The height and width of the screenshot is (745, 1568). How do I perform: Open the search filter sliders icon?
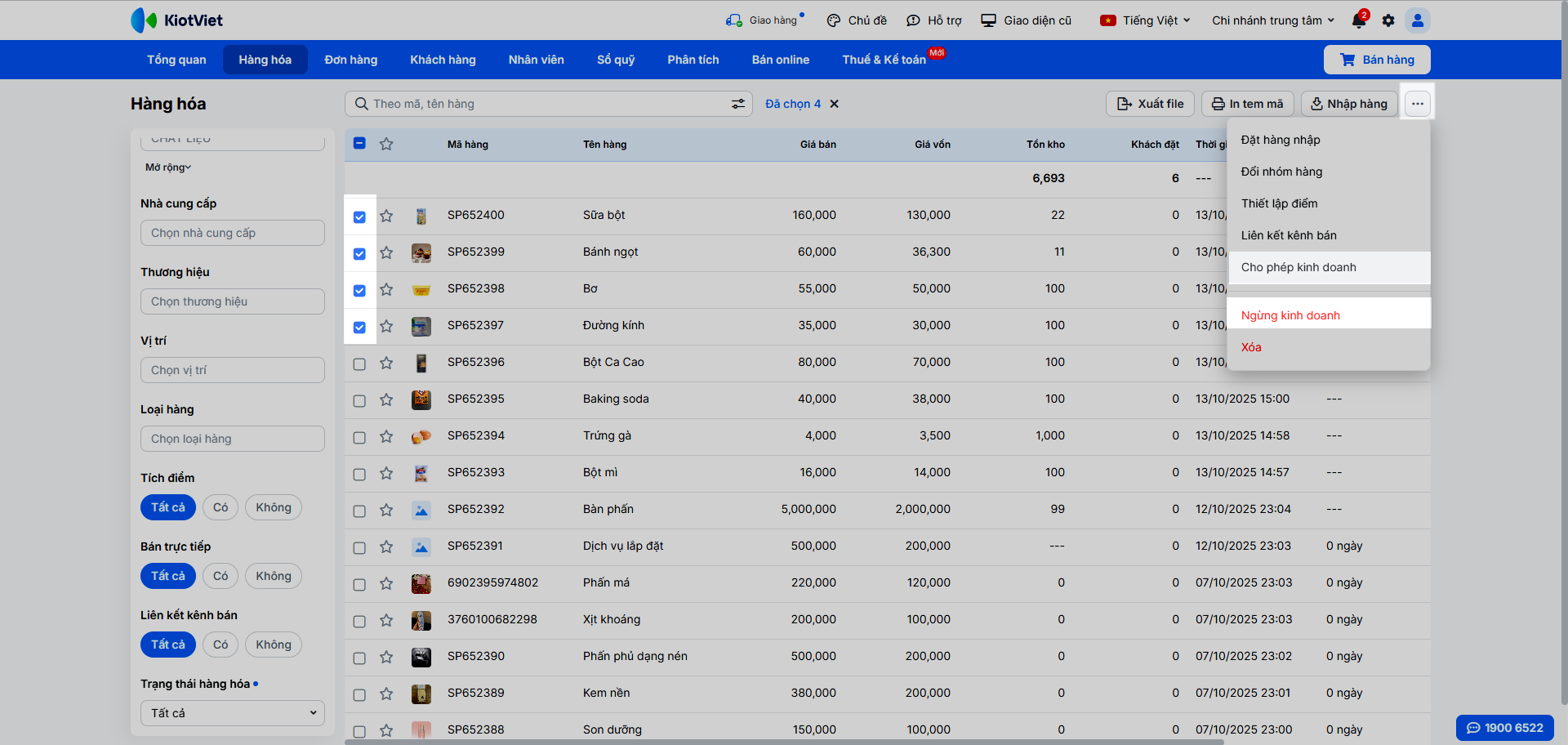(738, 104)
